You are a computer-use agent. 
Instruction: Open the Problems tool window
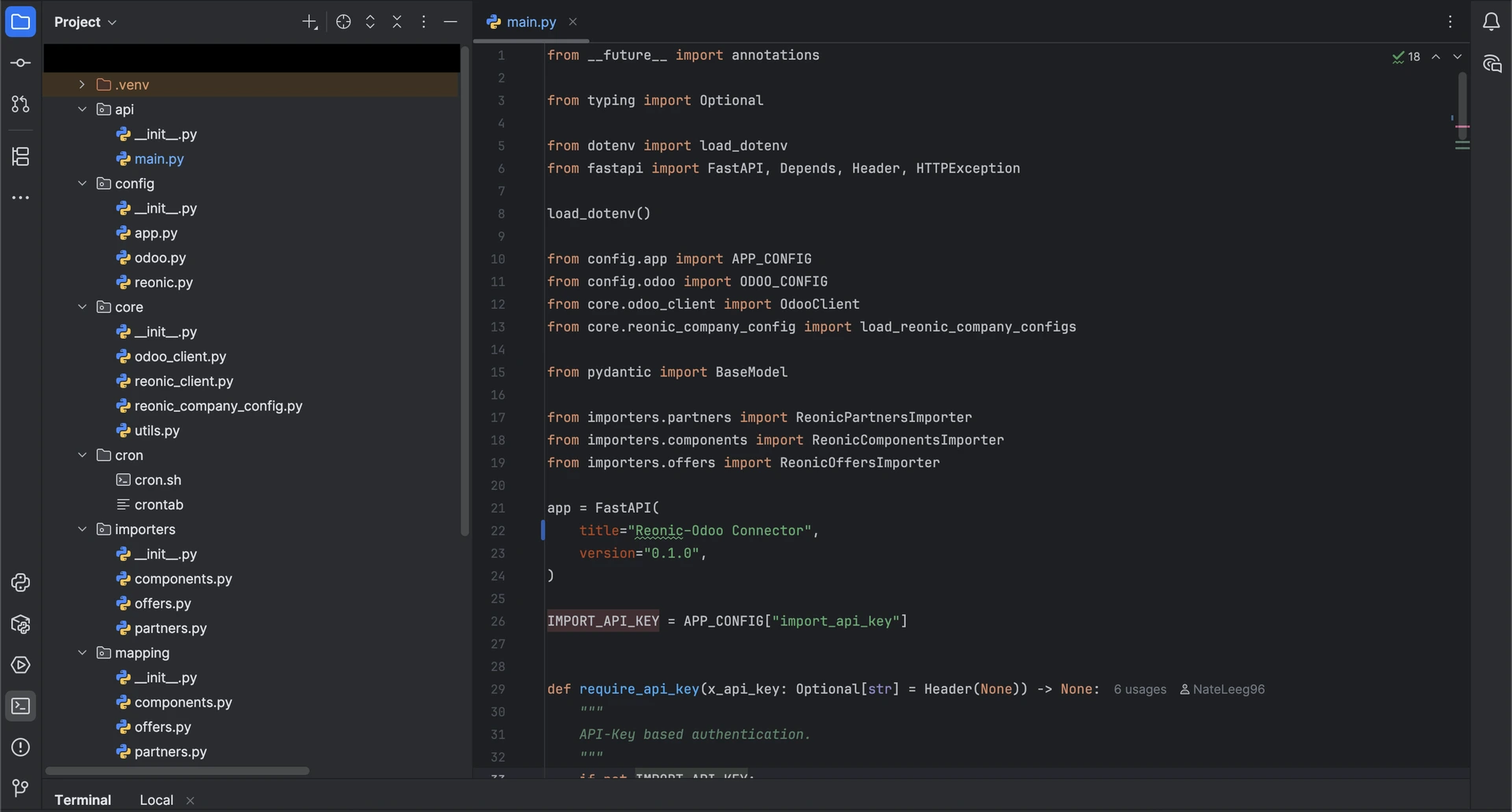(21, 747)
